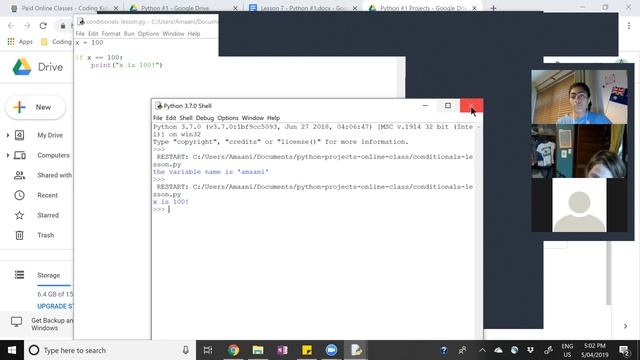Open Shell menu in Python Shell
Image resolution: width=640 pixels, height=360 pixels.
(x=186, y=118)
